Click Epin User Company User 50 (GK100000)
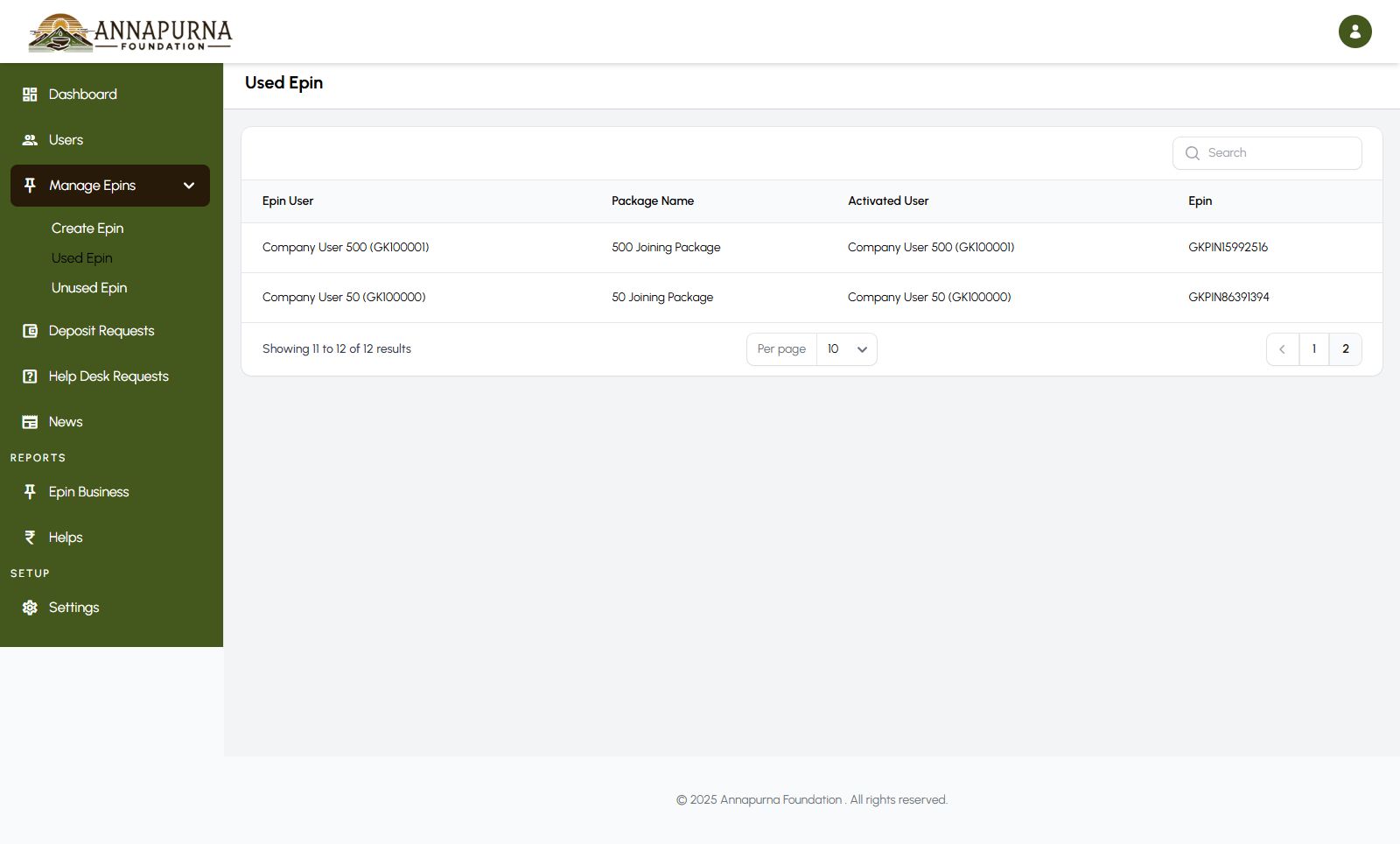Screen dimensions: 1400x844 [x=344, y=298]
